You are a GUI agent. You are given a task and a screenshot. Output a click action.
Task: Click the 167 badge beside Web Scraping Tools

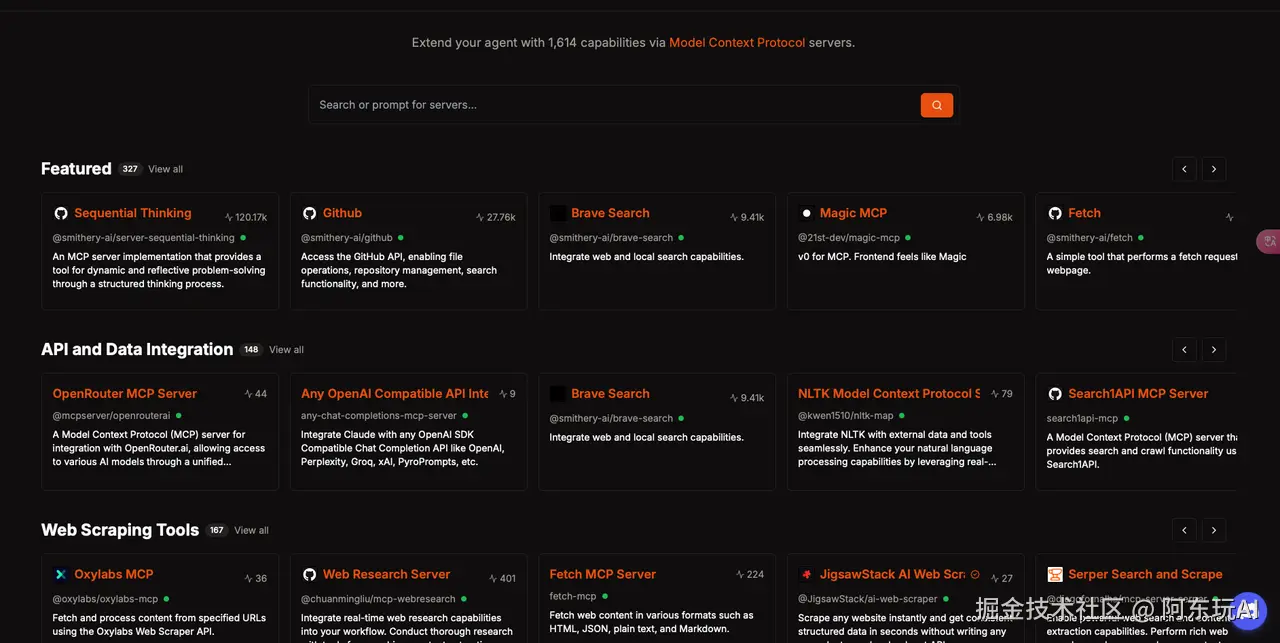(217, 531)
